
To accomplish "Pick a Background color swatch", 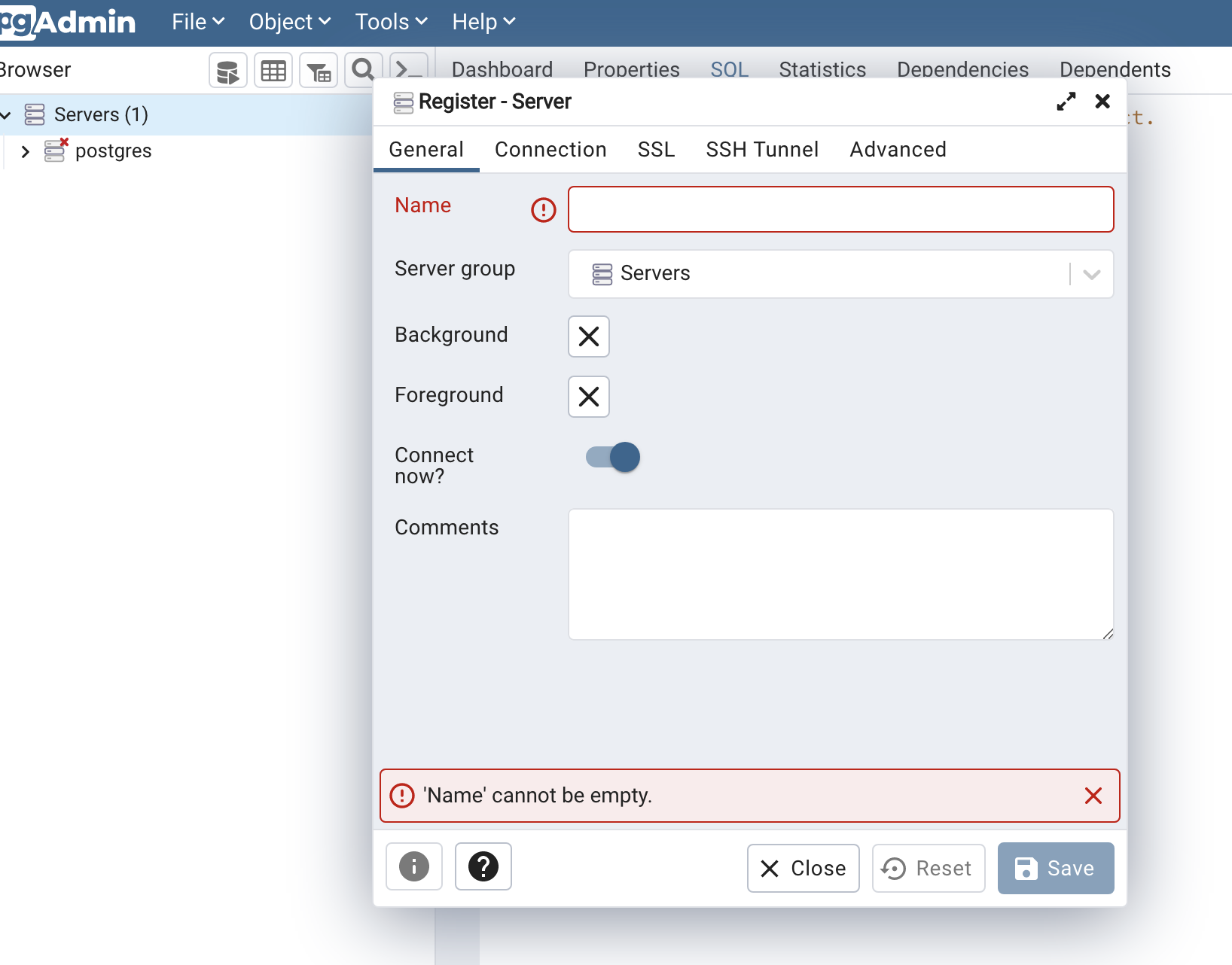I will 589,336.
